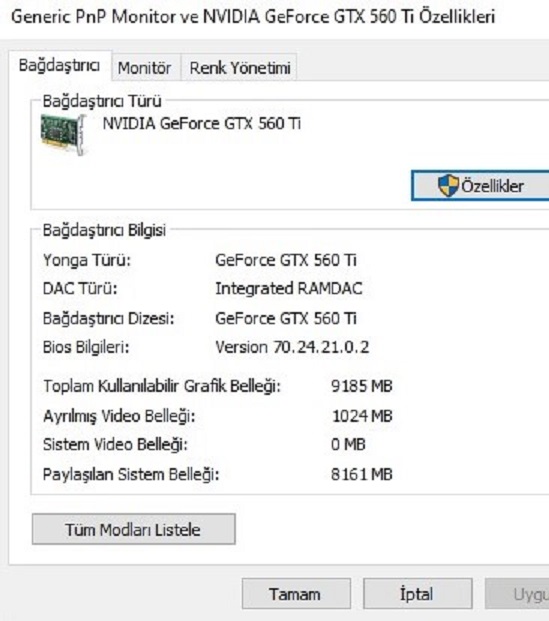
Task: Cancel using the İptal button
Action: (417, 594)
